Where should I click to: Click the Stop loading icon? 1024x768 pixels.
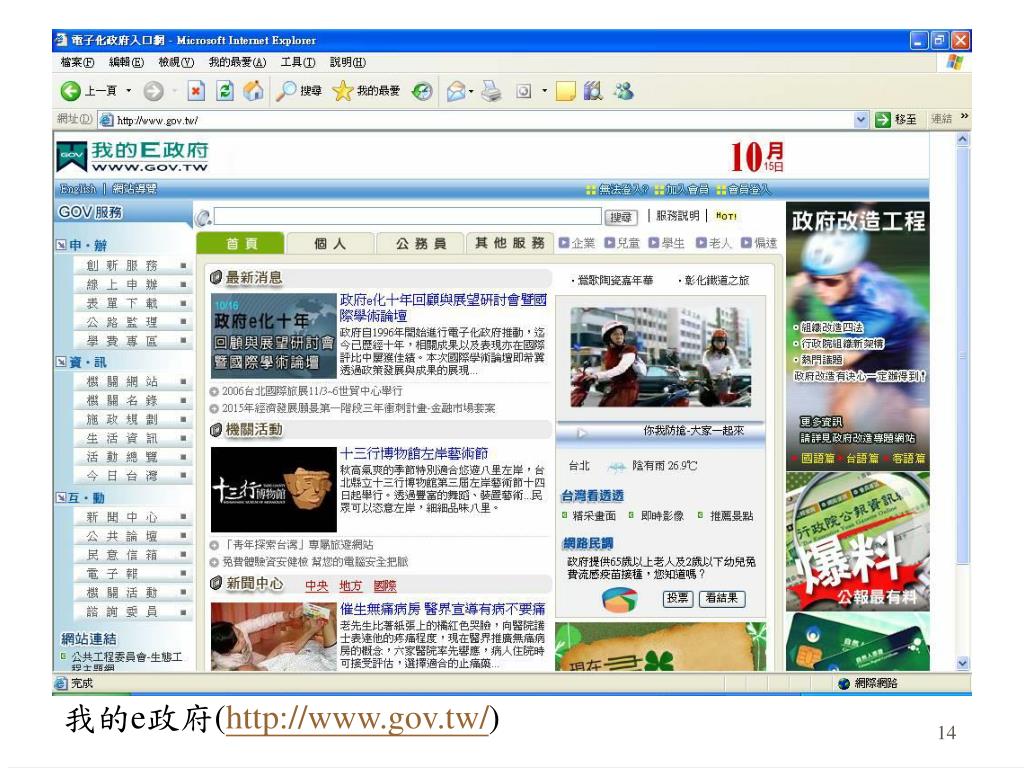tap(196, 91)
